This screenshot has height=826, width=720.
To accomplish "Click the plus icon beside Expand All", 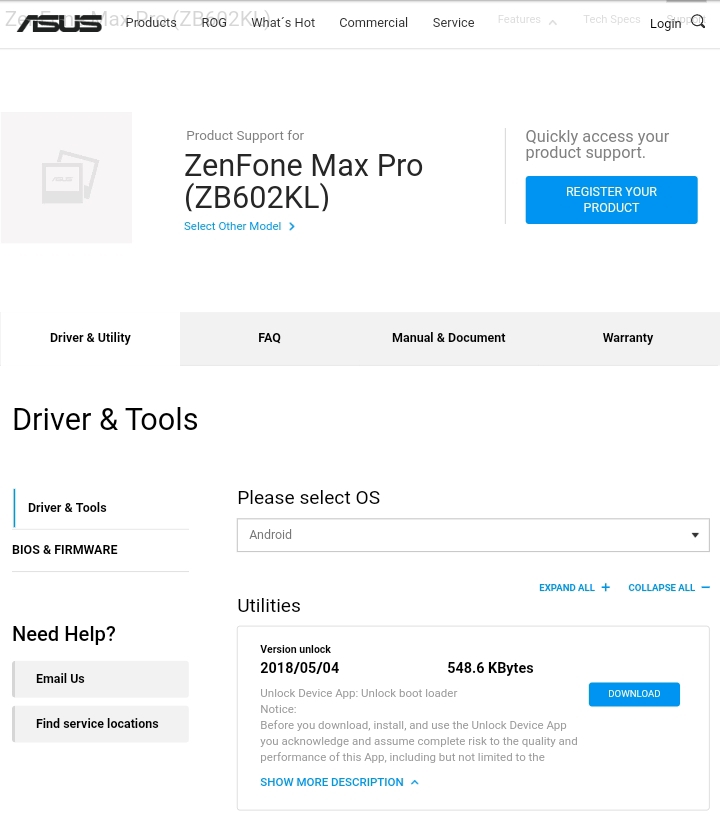I will (606, 587).
